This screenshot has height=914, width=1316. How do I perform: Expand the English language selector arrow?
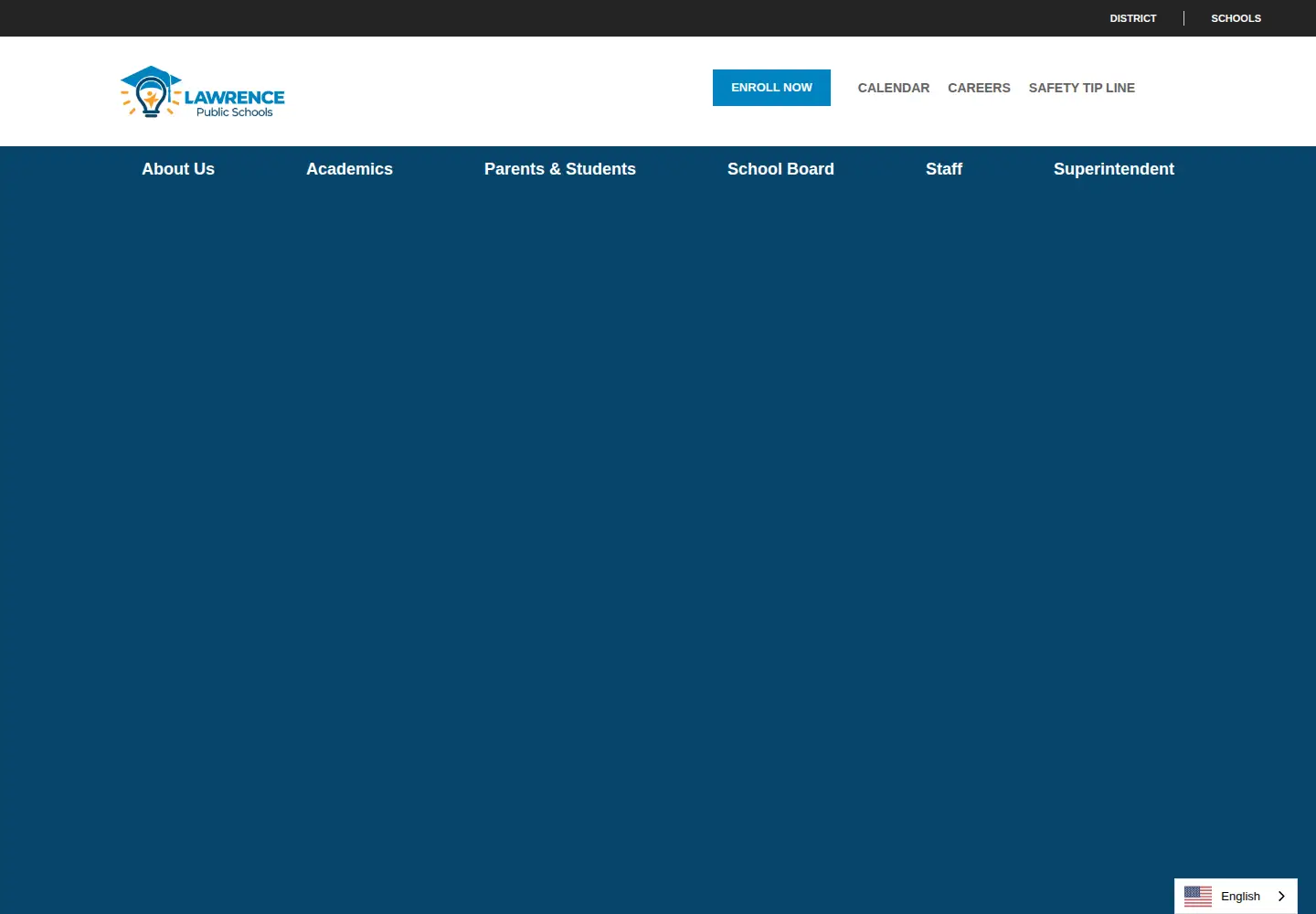tap(1281, 897)
